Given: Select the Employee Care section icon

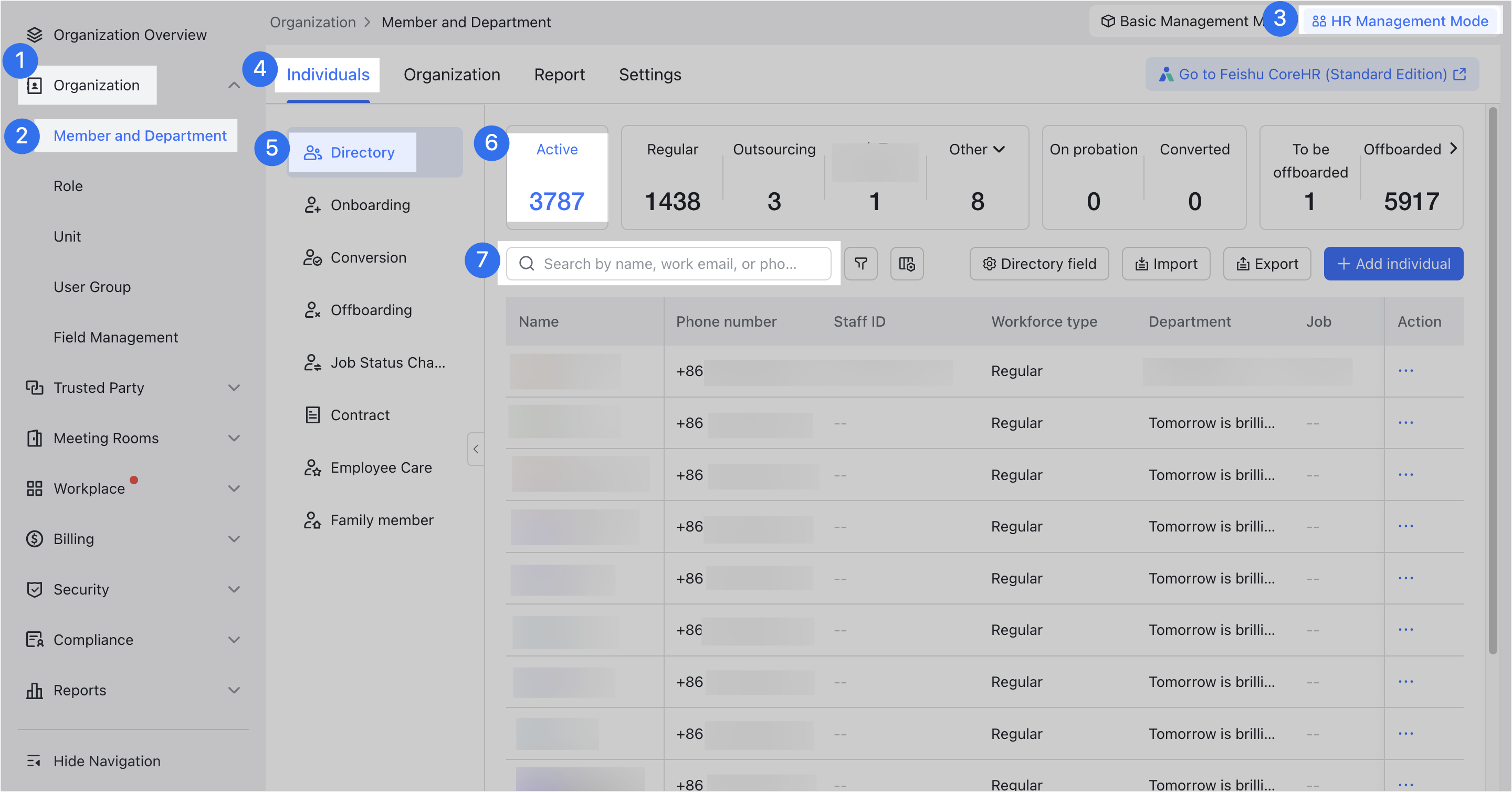Looking at the screenshot, I should click(x=312, y=467).
